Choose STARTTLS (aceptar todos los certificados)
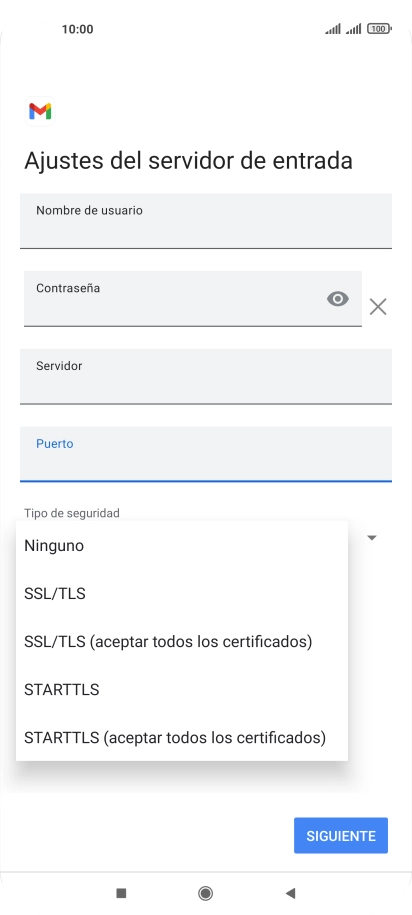Image resolution: width=412 pixels, height=915 pixels. pos(182,738)
